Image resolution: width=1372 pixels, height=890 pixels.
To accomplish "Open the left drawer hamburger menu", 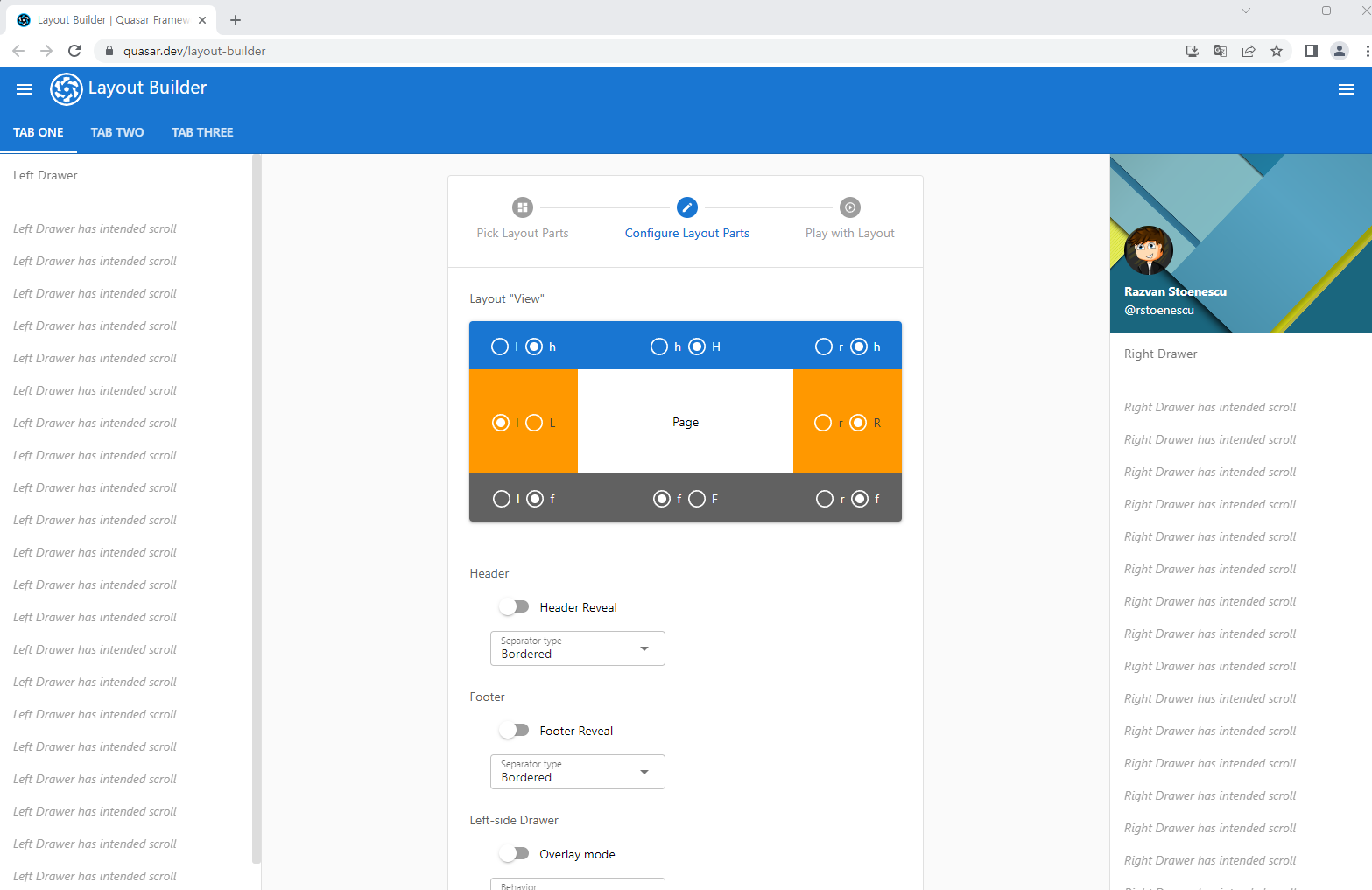I will [x=25, y=88].
